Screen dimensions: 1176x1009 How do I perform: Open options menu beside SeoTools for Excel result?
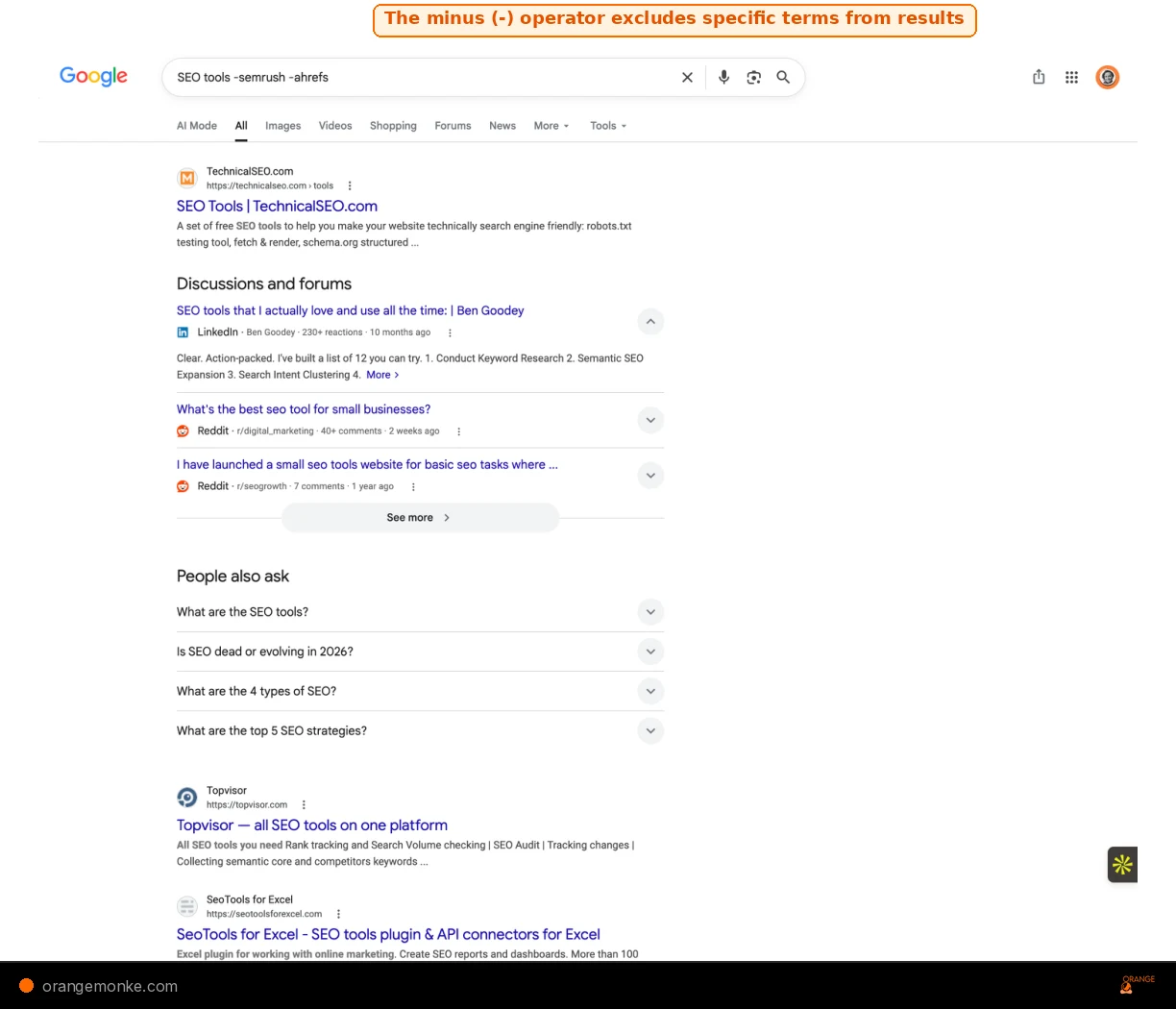click(338, 914)
